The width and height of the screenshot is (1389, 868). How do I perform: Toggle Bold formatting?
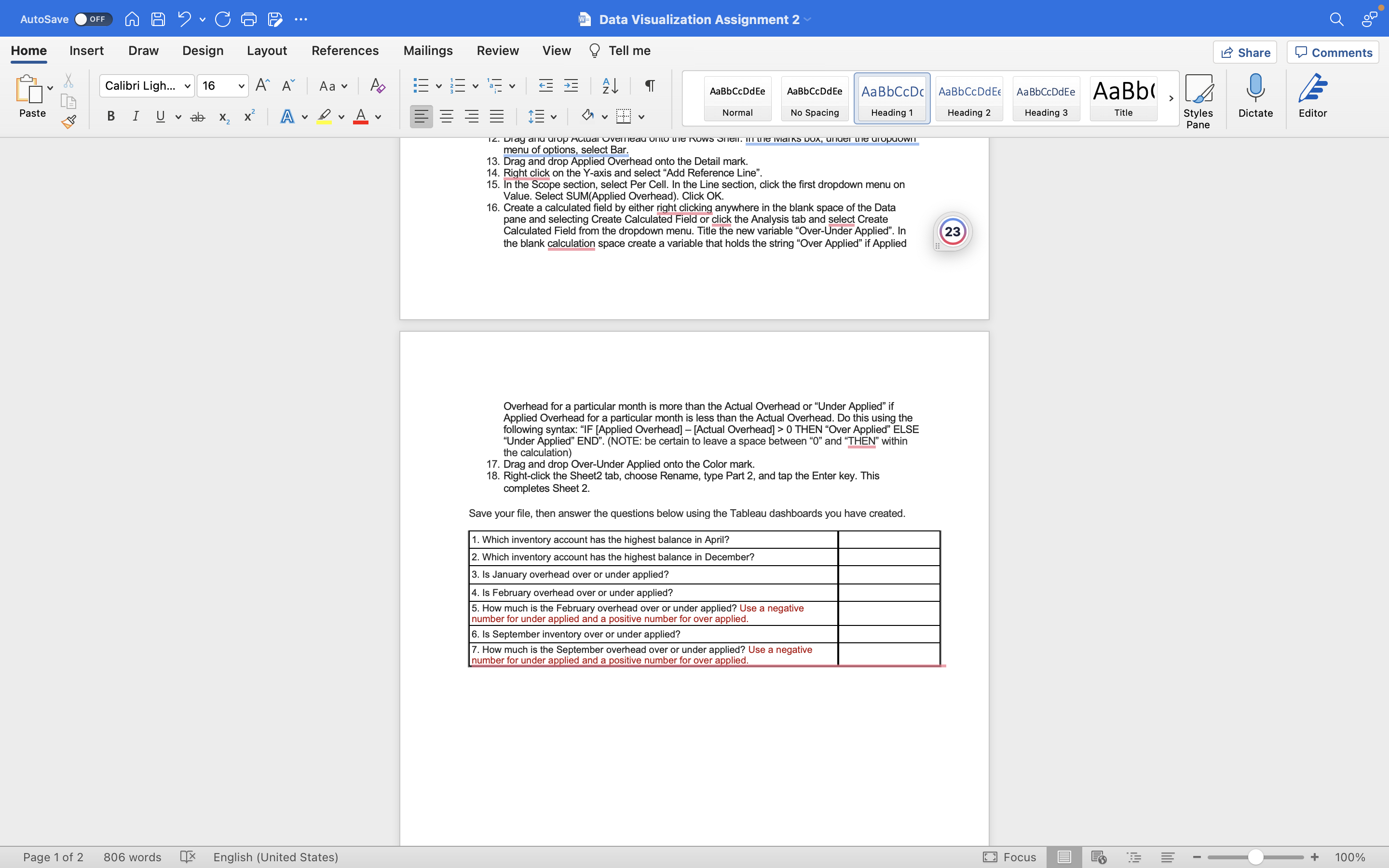(111, 117)
